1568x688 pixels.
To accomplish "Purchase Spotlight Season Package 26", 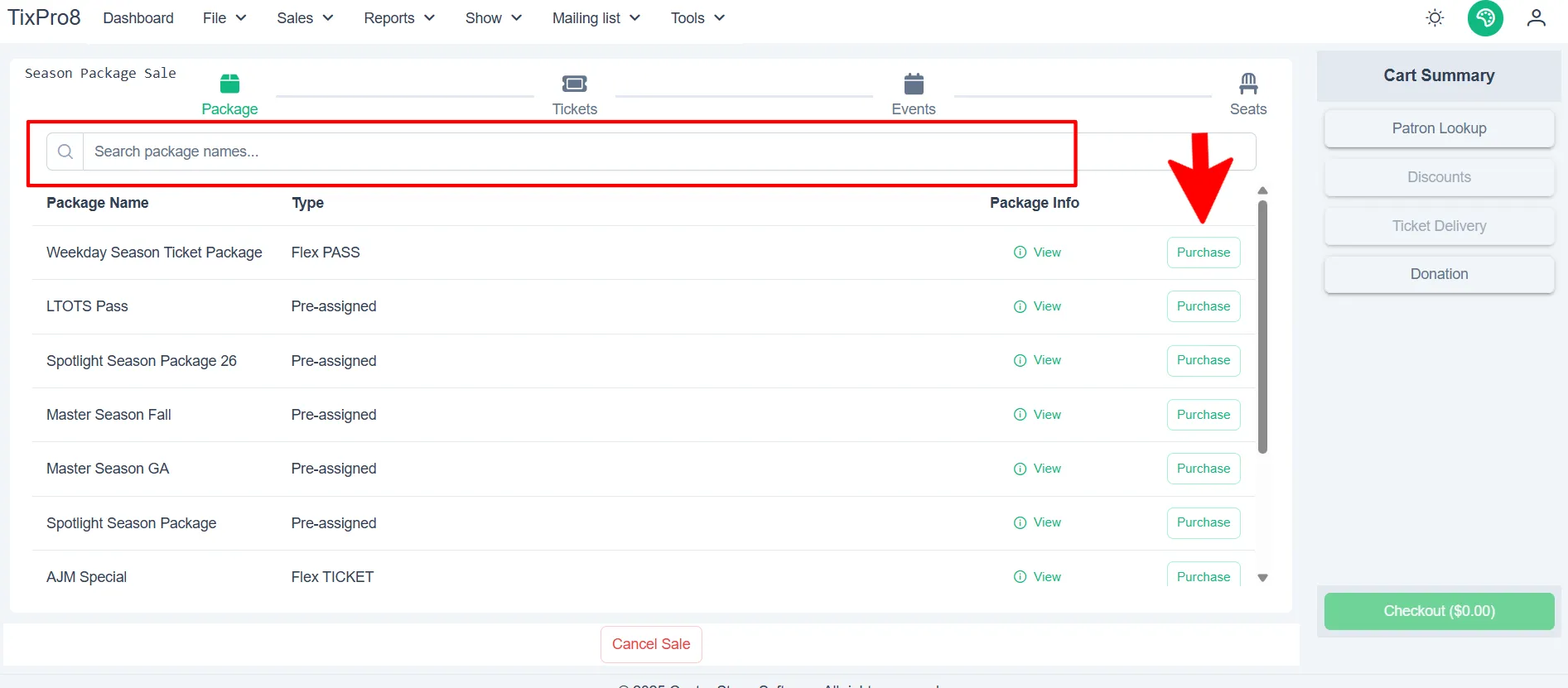I will pyautogui.click(x=1203, y=360).
